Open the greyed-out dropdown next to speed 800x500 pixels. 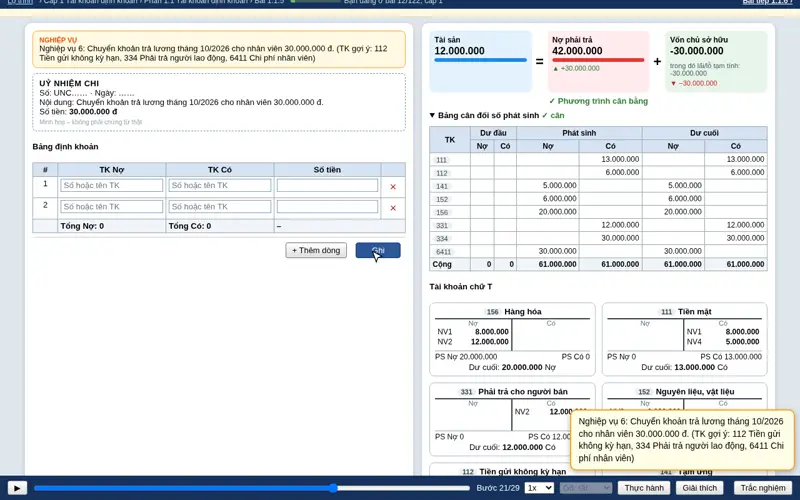tap(586, 488)
